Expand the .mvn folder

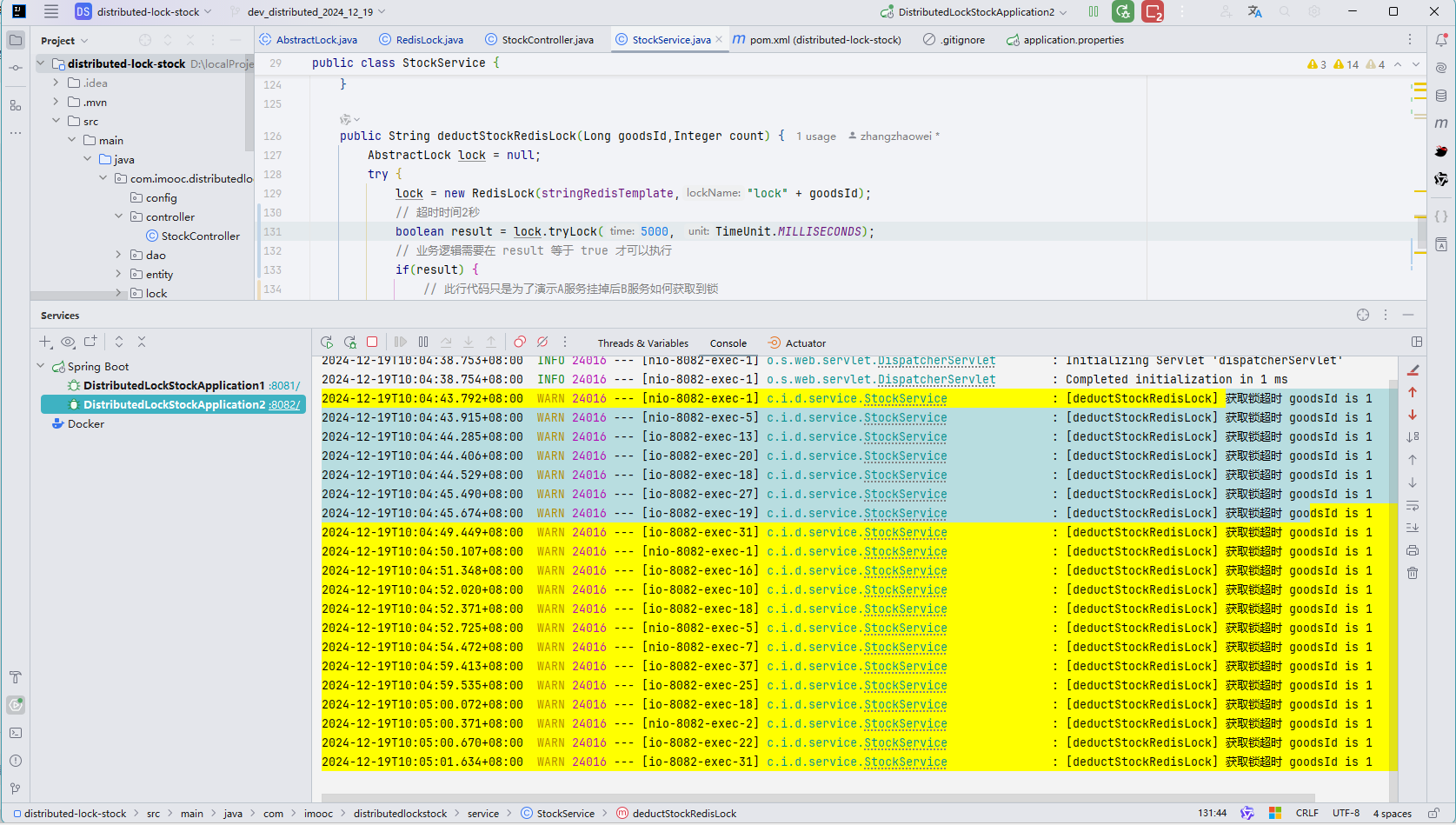[56, 102]
